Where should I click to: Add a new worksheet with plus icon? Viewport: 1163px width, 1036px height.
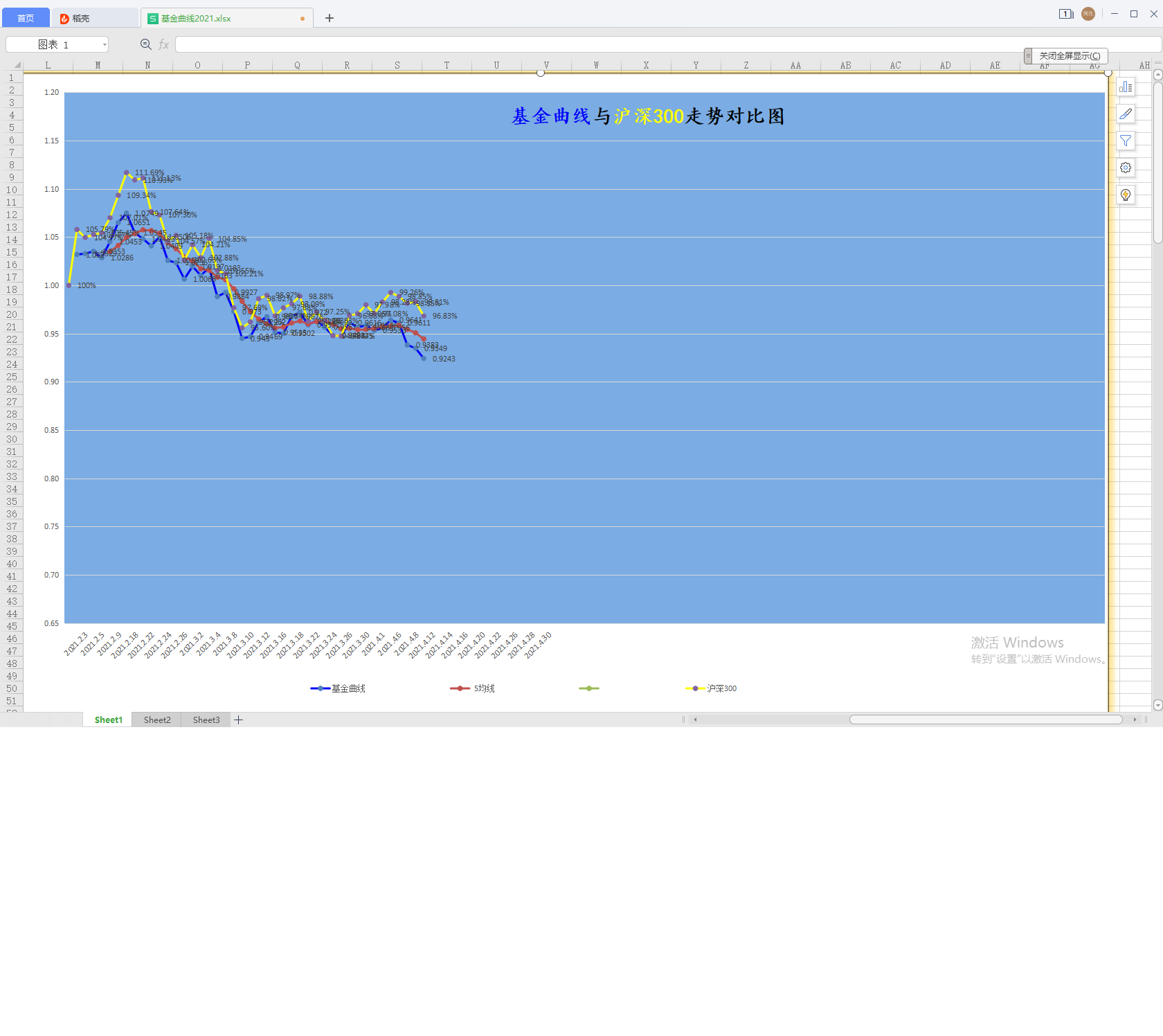click(239, 720)
